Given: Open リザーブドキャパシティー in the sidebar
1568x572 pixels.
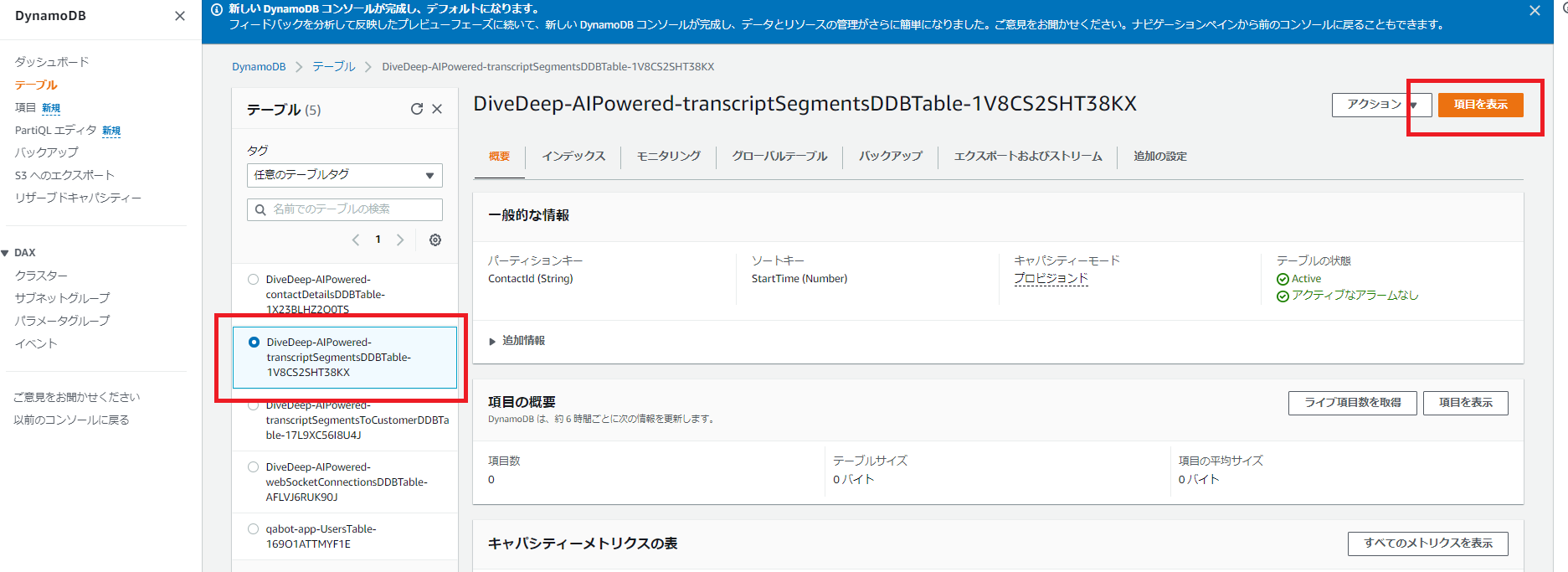Looking at the screenshot, I should pos(78,198).
